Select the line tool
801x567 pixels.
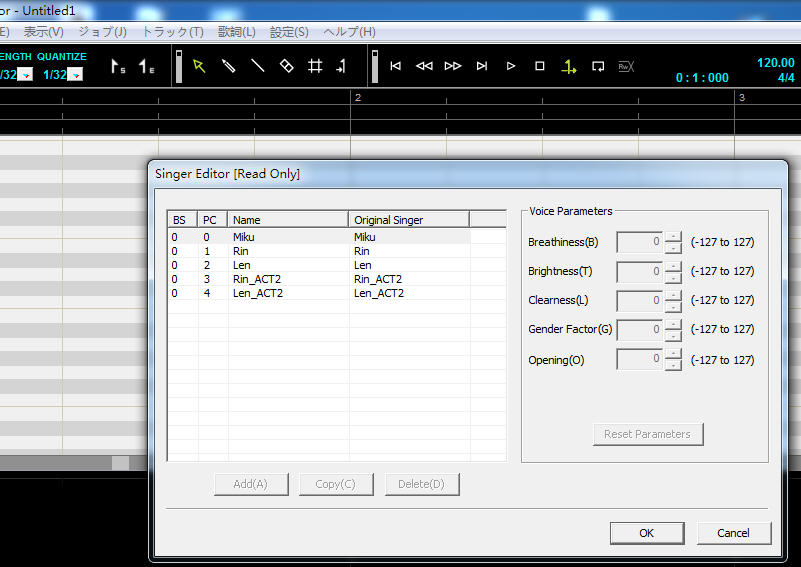tap(257, 66)
